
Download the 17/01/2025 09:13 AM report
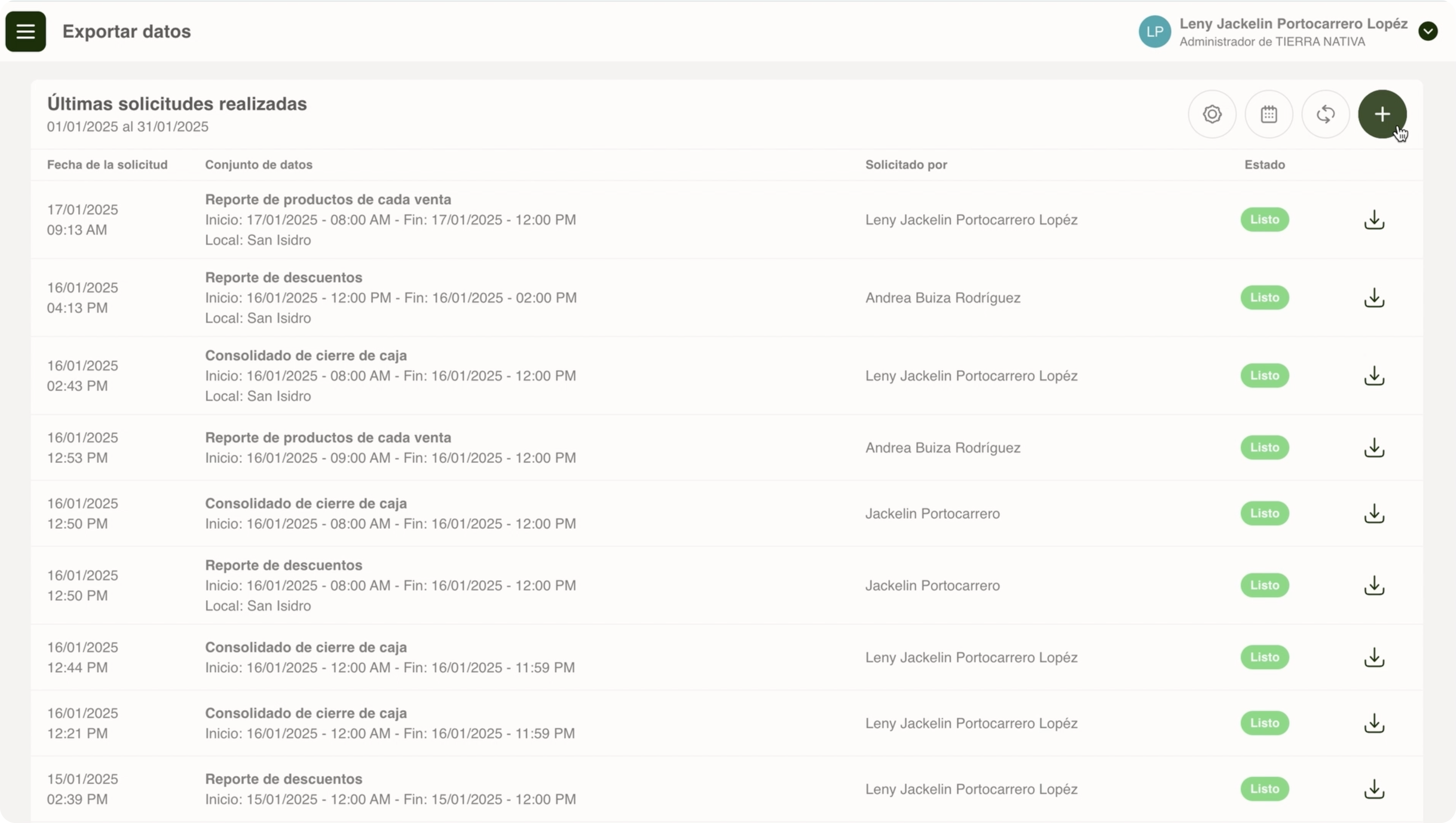(1374, 220)
